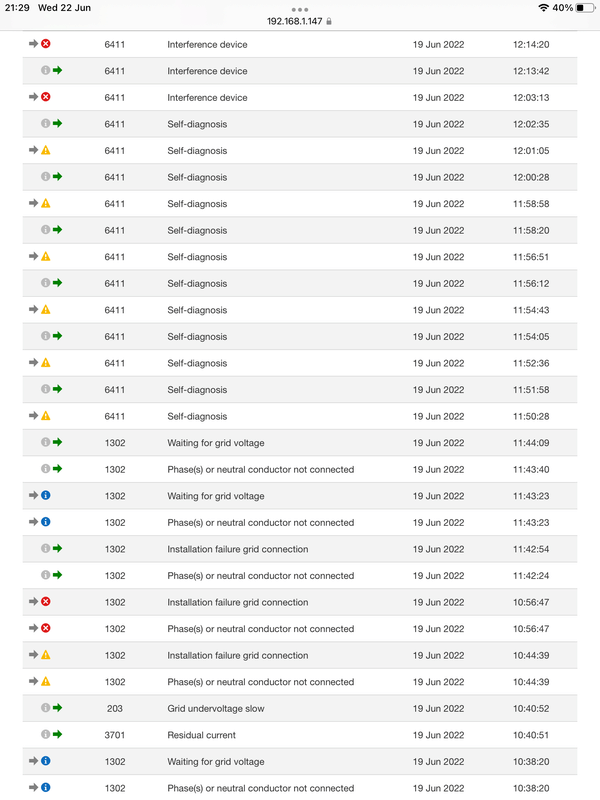Click red error icon beside Installation failure at 10:56:47
Screen dimensions: 600x800
[x=45, y=601]
